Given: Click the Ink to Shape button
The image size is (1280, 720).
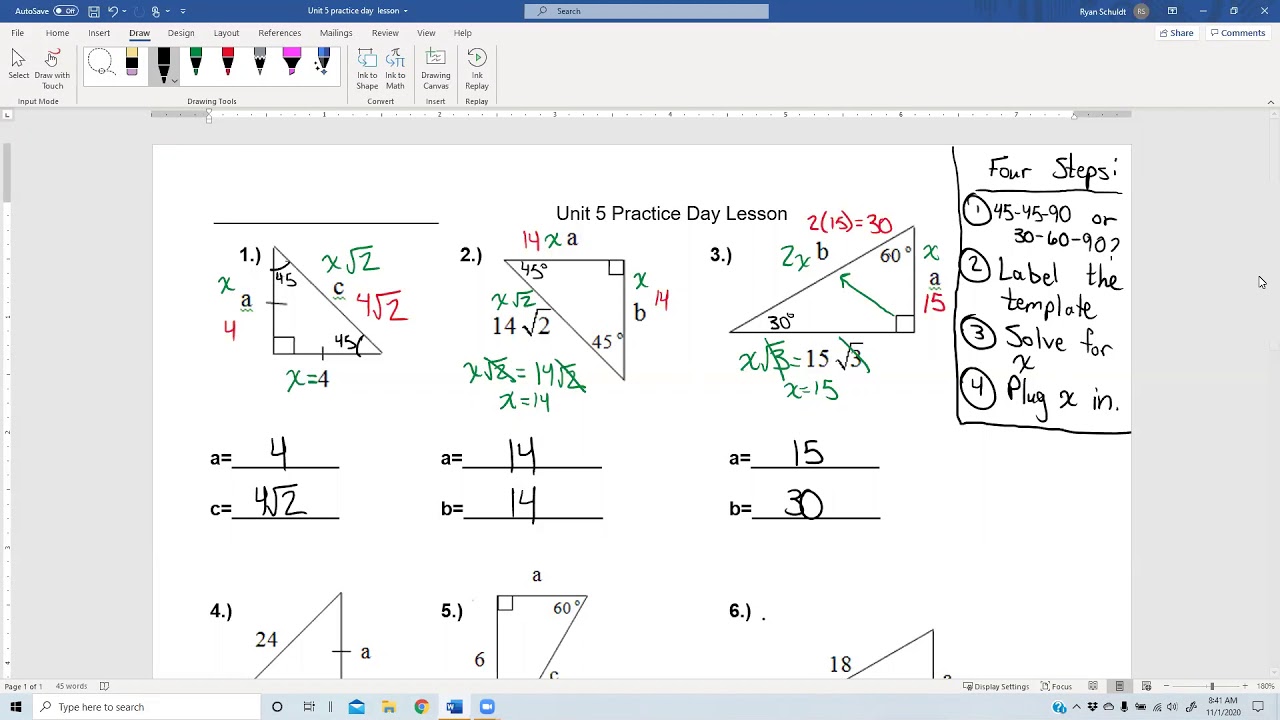Looking at the screenshot, I should 367,69.
